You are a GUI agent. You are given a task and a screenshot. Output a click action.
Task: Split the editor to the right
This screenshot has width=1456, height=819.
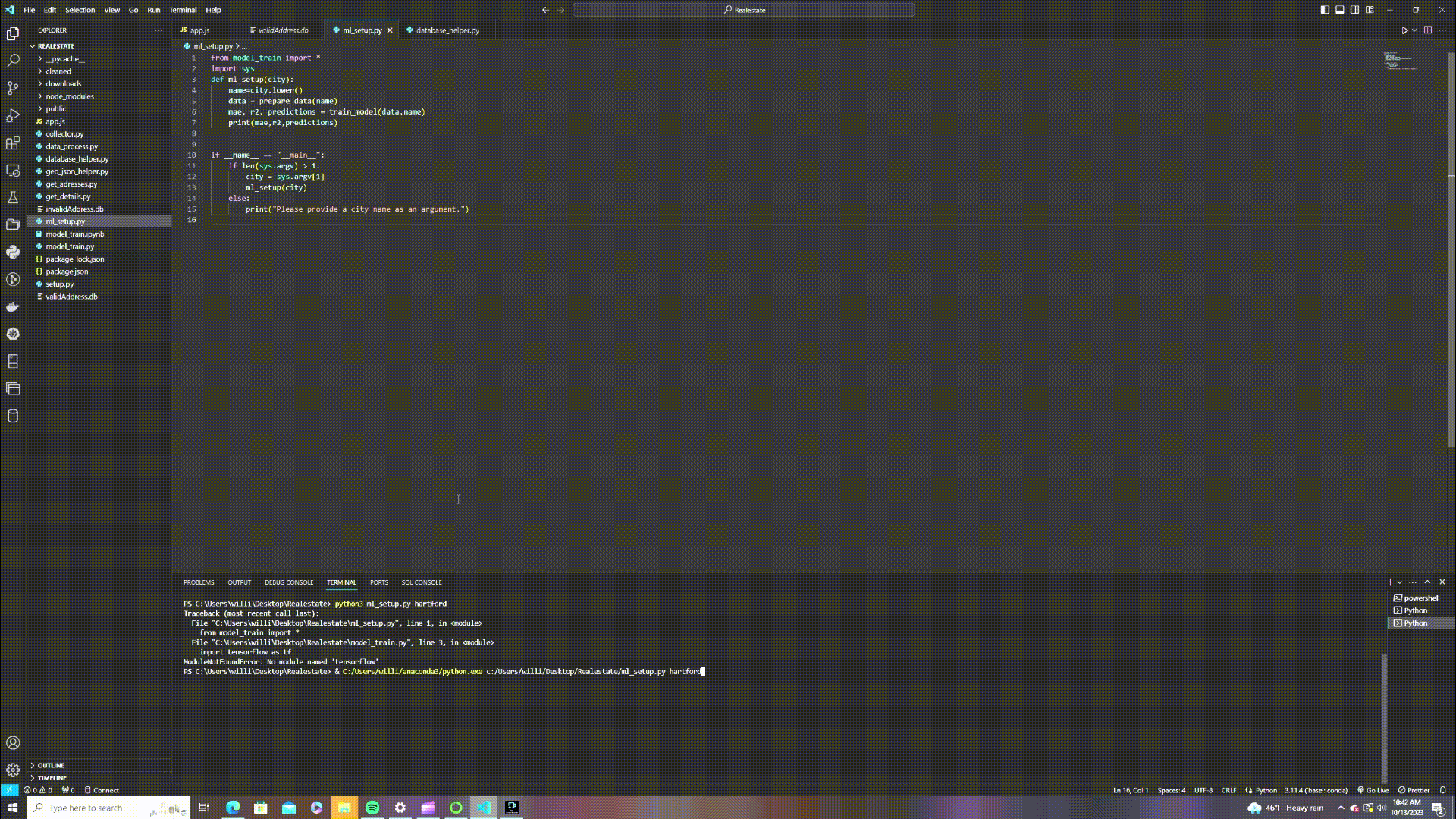click(1427, 30)
